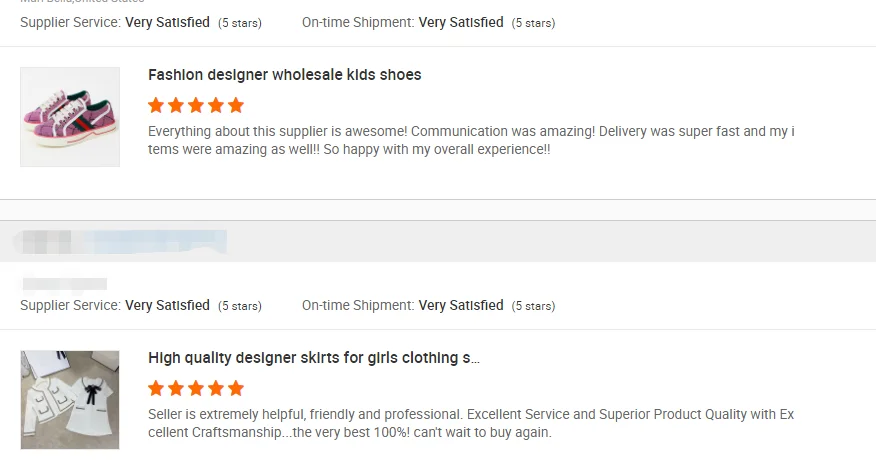Click the fifth orange star on the skirts review
This screenshot has height=474, width=876.
click(236, 388)
